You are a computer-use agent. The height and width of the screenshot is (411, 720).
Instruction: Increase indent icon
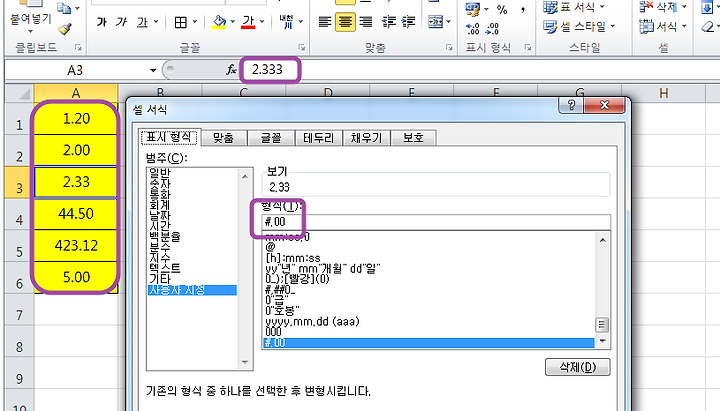pyautogui.click(x=408, y=22)
